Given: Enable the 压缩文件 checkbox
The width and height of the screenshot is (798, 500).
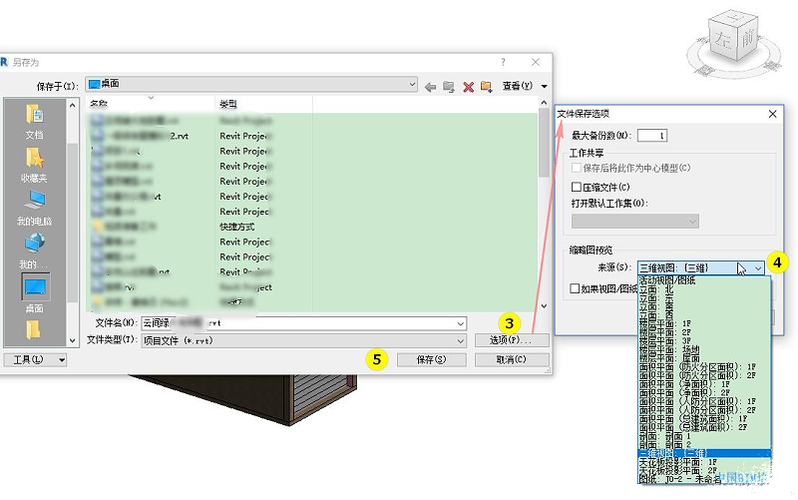Looking at the screenshot, I should click(x=576, y=187).
